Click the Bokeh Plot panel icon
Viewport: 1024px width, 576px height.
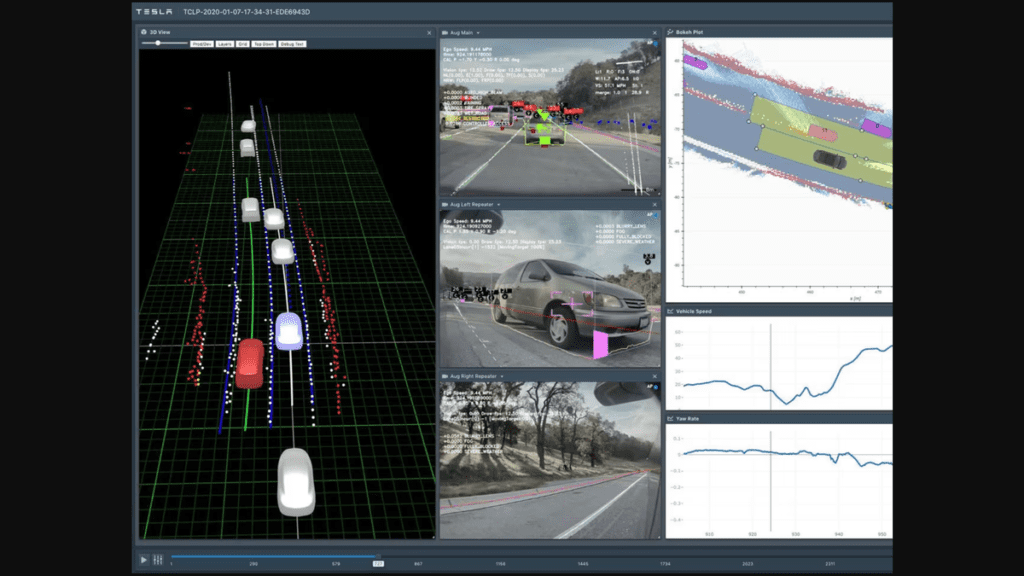tap(670, 32)
